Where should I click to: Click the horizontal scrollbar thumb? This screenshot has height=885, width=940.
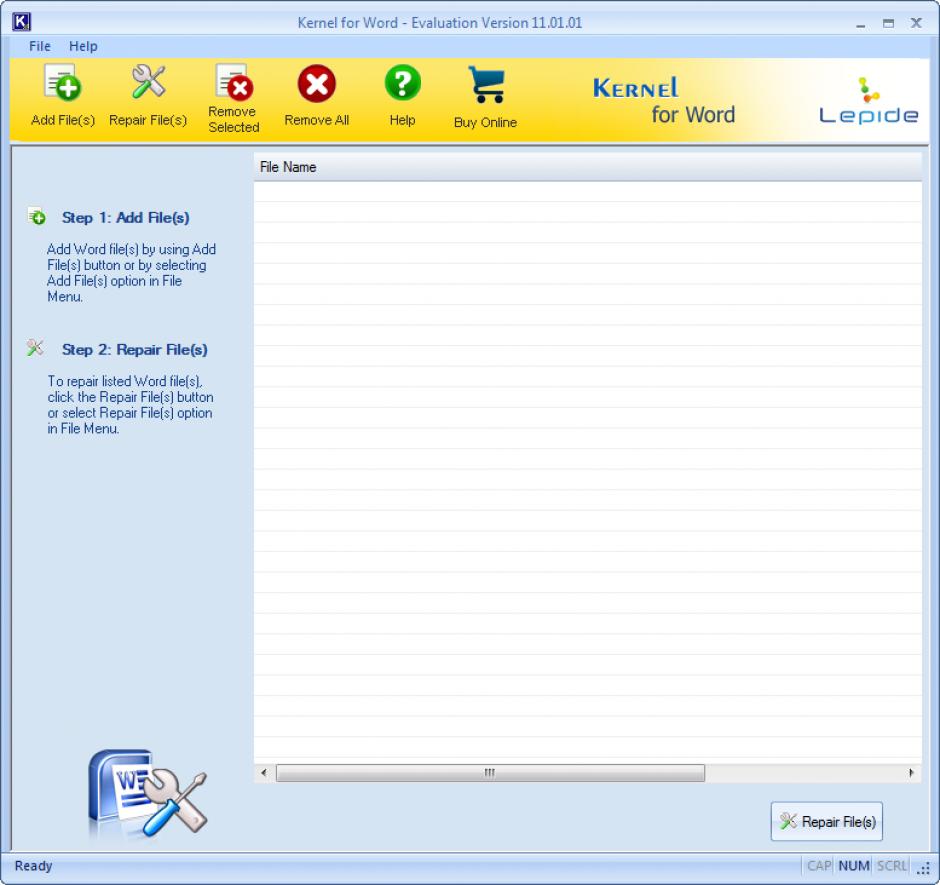(x=490, y=773)
